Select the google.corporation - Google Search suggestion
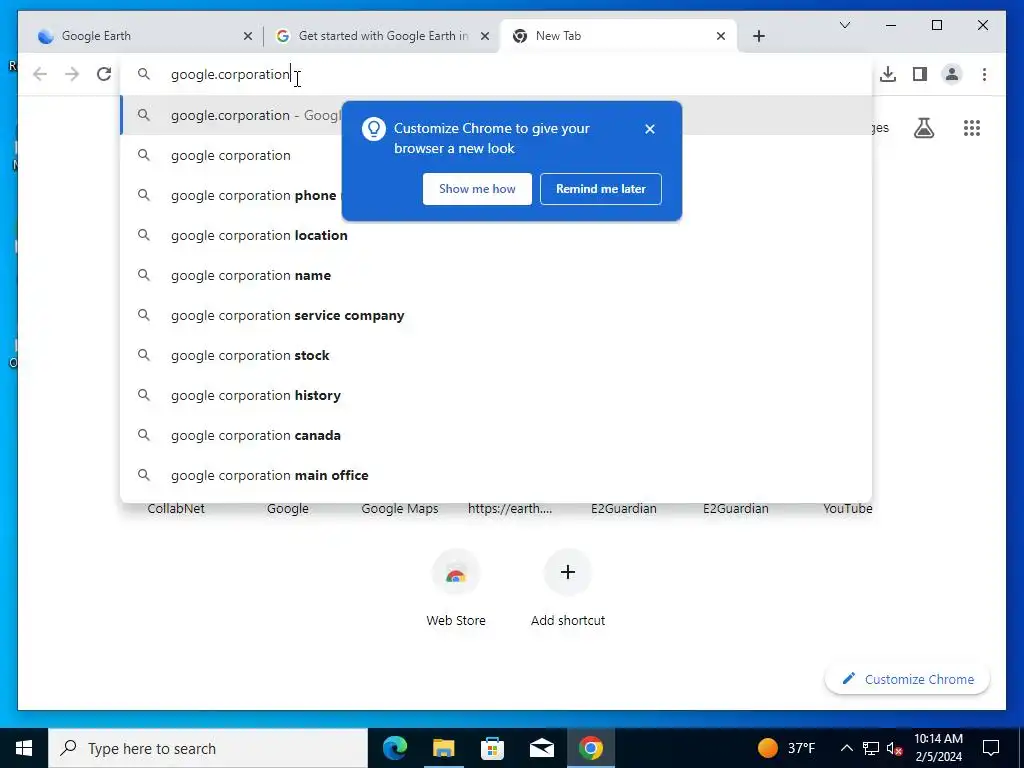Screen dimensions: 1024x768 tap(496, 116)
